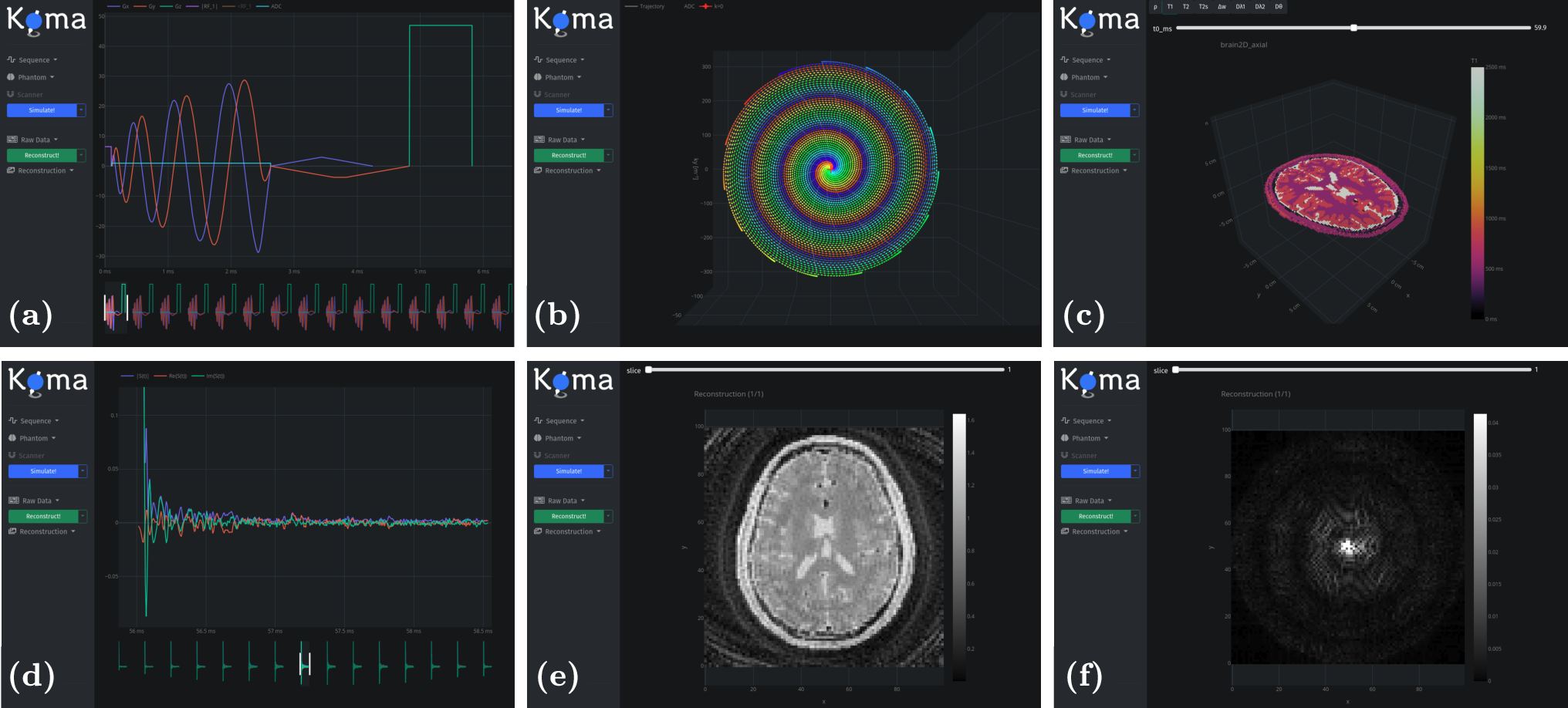Viewport: 1568px width, 708px height.
Task: Toggle the Re(S(t)) trace in the signal legend
Action: (171, 376)
